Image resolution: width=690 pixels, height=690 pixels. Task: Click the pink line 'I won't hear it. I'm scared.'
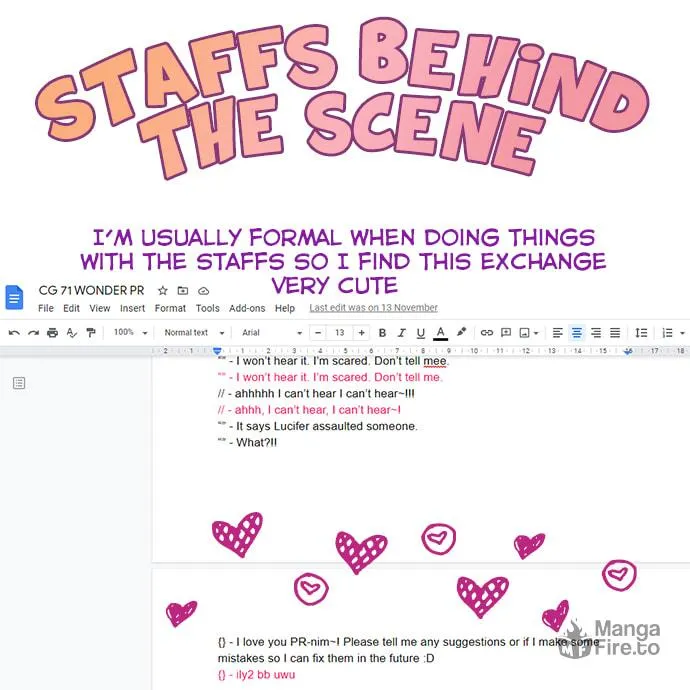point(304,377)
